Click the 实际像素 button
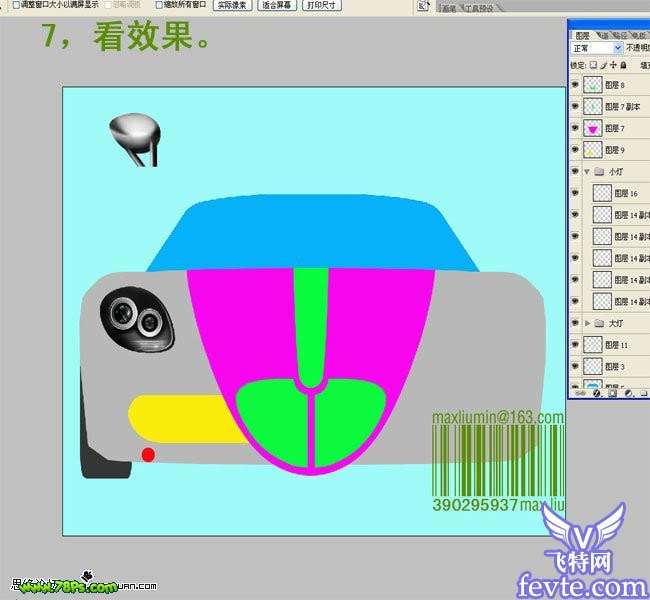This screenshot has height=600, width=650. pyautogui.click(x=233, y=5)
